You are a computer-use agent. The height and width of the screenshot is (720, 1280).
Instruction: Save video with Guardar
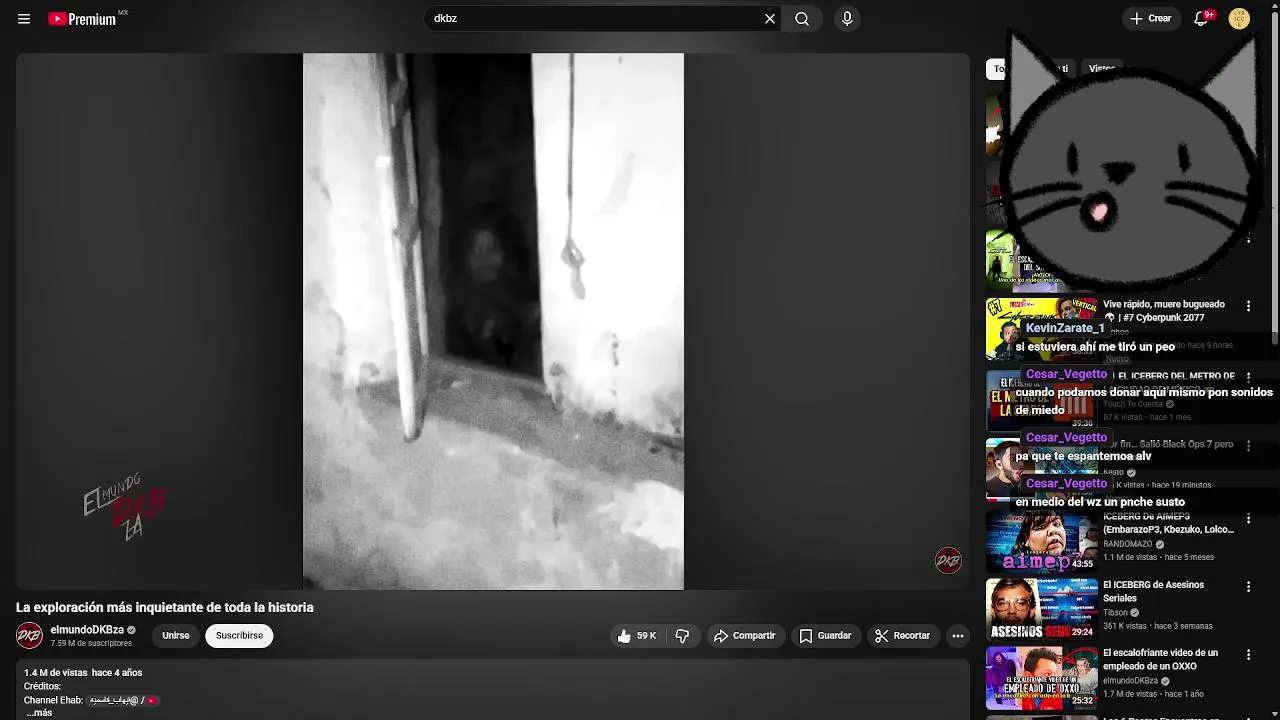pyautogui.click(x=825, y=636)
